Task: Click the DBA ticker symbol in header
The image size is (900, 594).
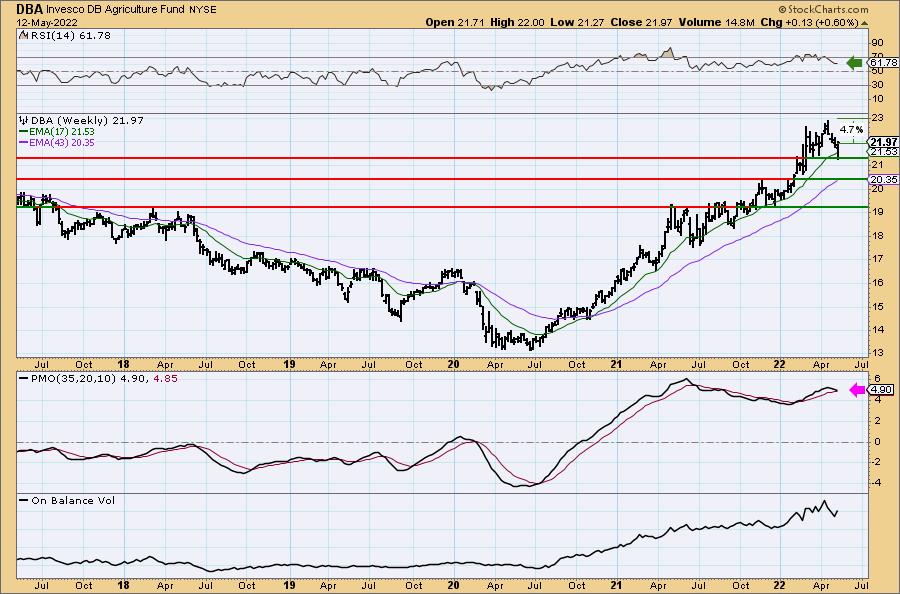Action: point(30,9)
